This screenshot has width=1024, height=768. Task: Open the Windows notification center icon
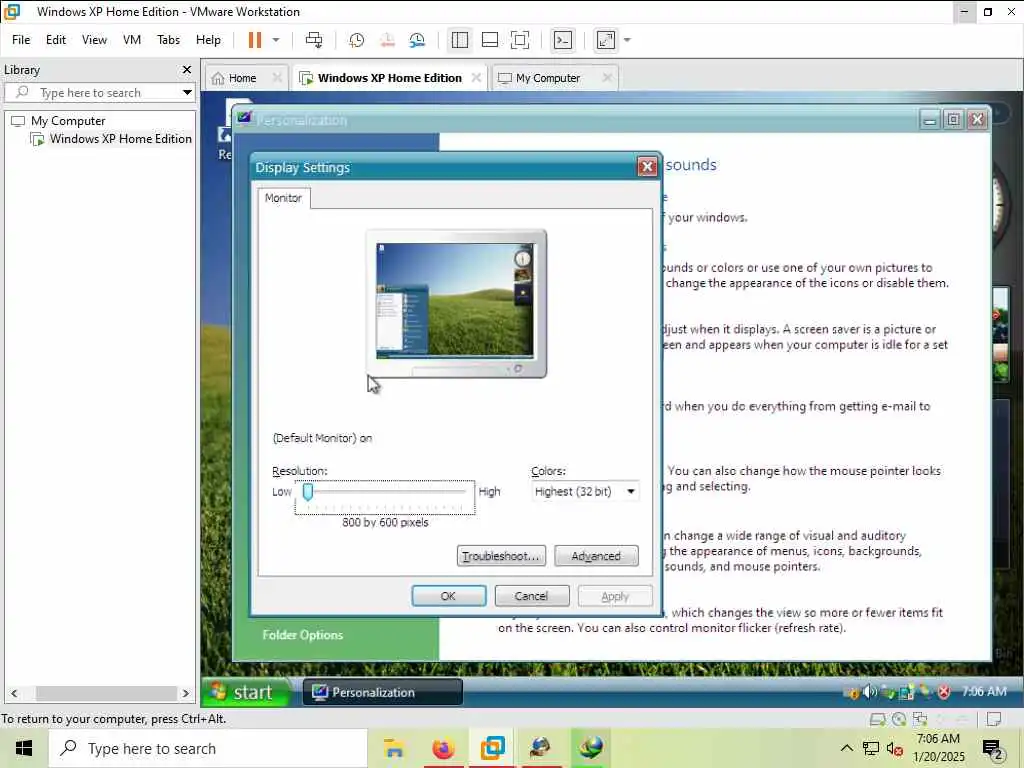click(x=993, y=750)
